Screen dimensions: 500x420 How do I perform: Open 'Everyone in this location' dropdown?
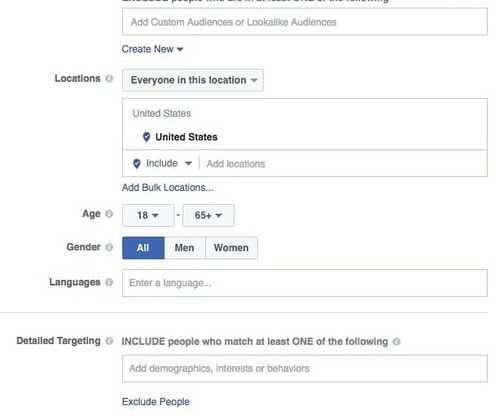[x=193, y=80]
